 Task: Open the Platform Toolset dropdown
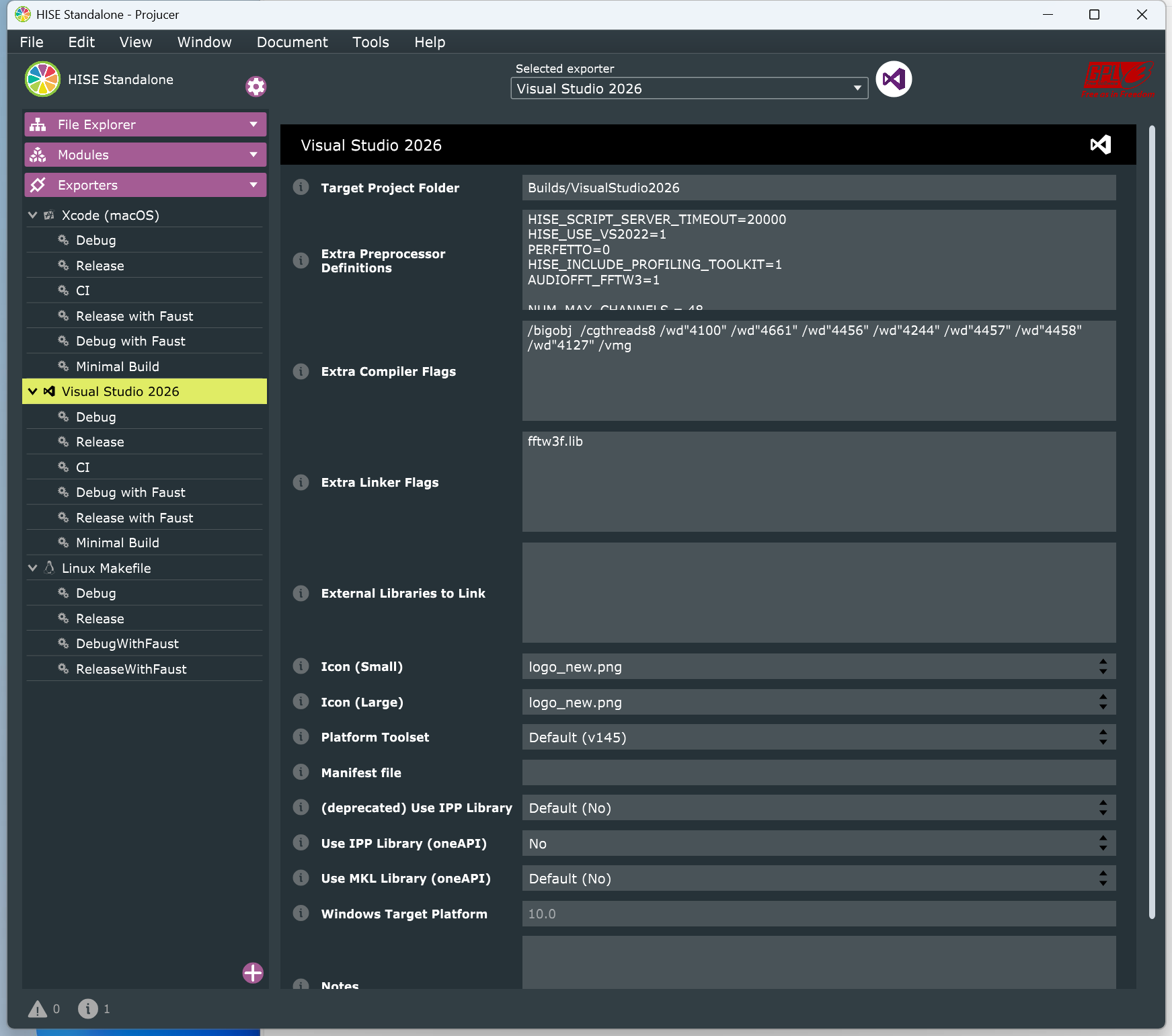point(818,738)
